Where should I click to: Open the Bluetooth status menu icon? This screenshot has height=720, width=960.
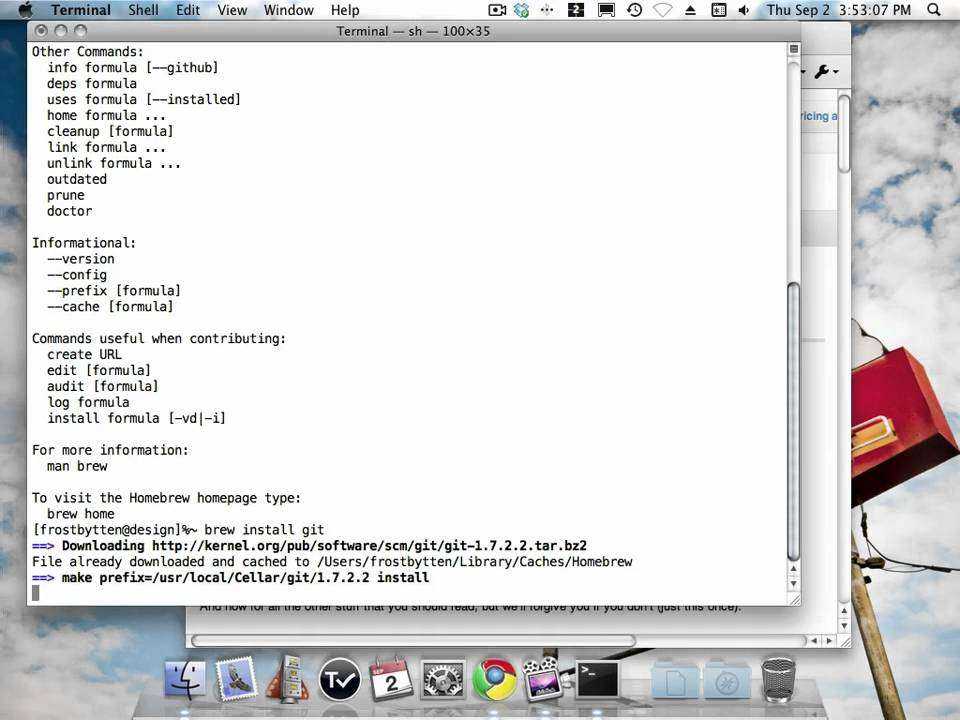click(x=718, y=10)
